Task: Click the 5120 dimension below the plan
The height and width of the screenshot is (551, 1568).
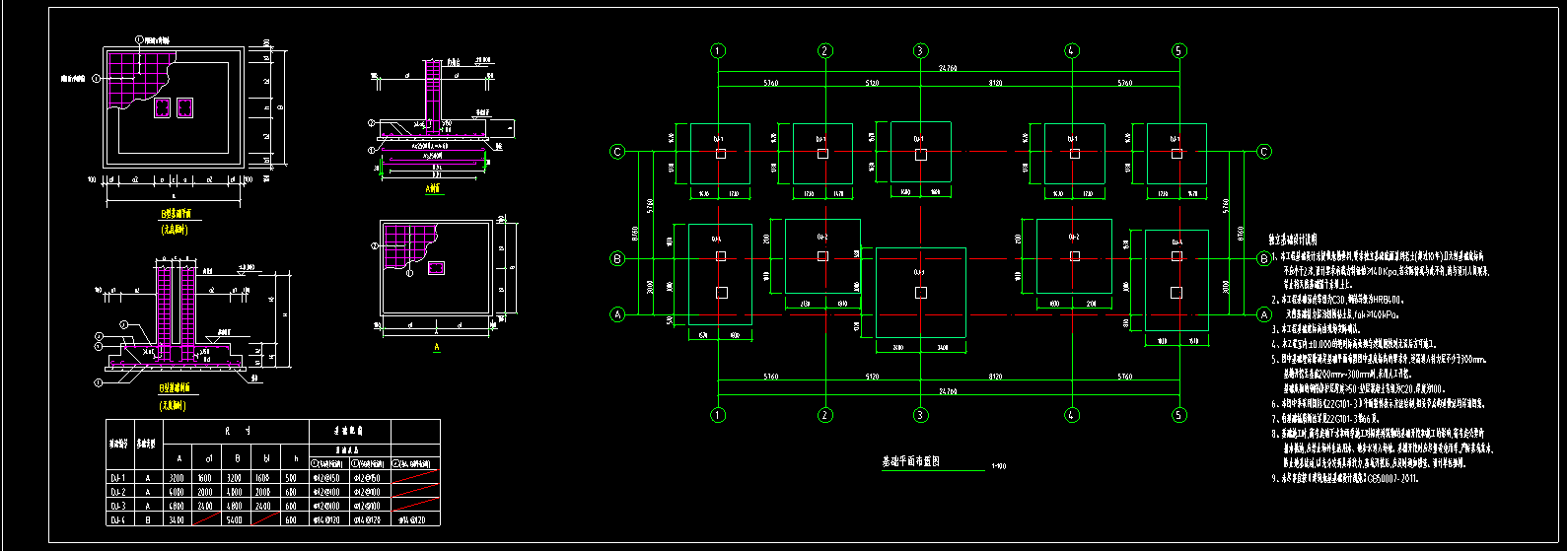Action: click(873, 377)
